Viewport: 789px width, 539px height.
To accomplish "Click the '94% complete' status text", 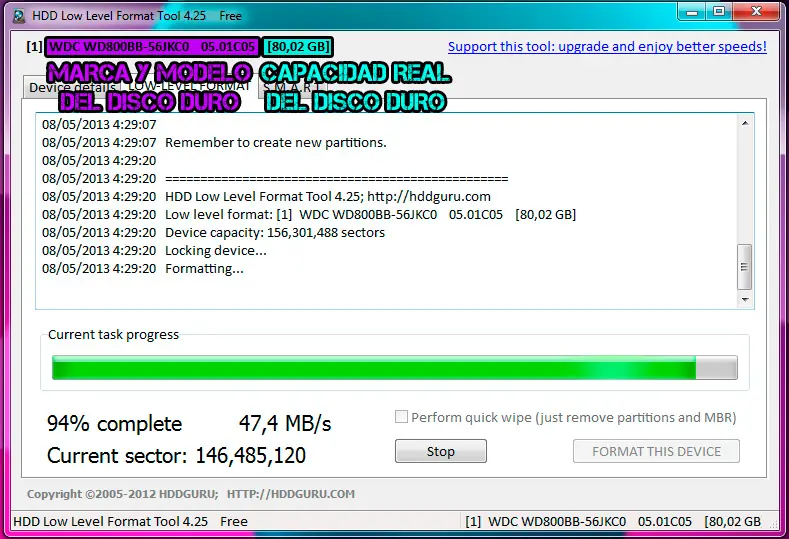I will [114, 424].
